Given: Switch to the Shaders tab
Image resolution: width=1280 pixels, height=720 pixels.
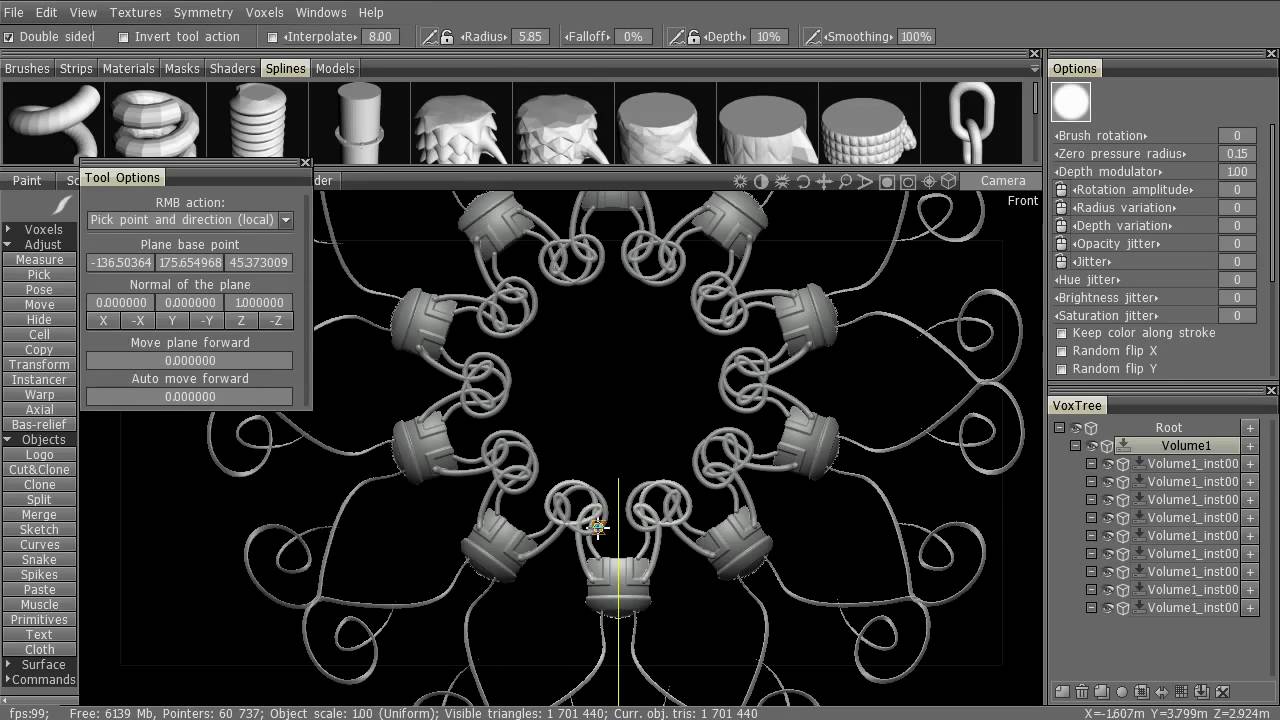Looking at the screenshot, I should [x=232, y=68].
